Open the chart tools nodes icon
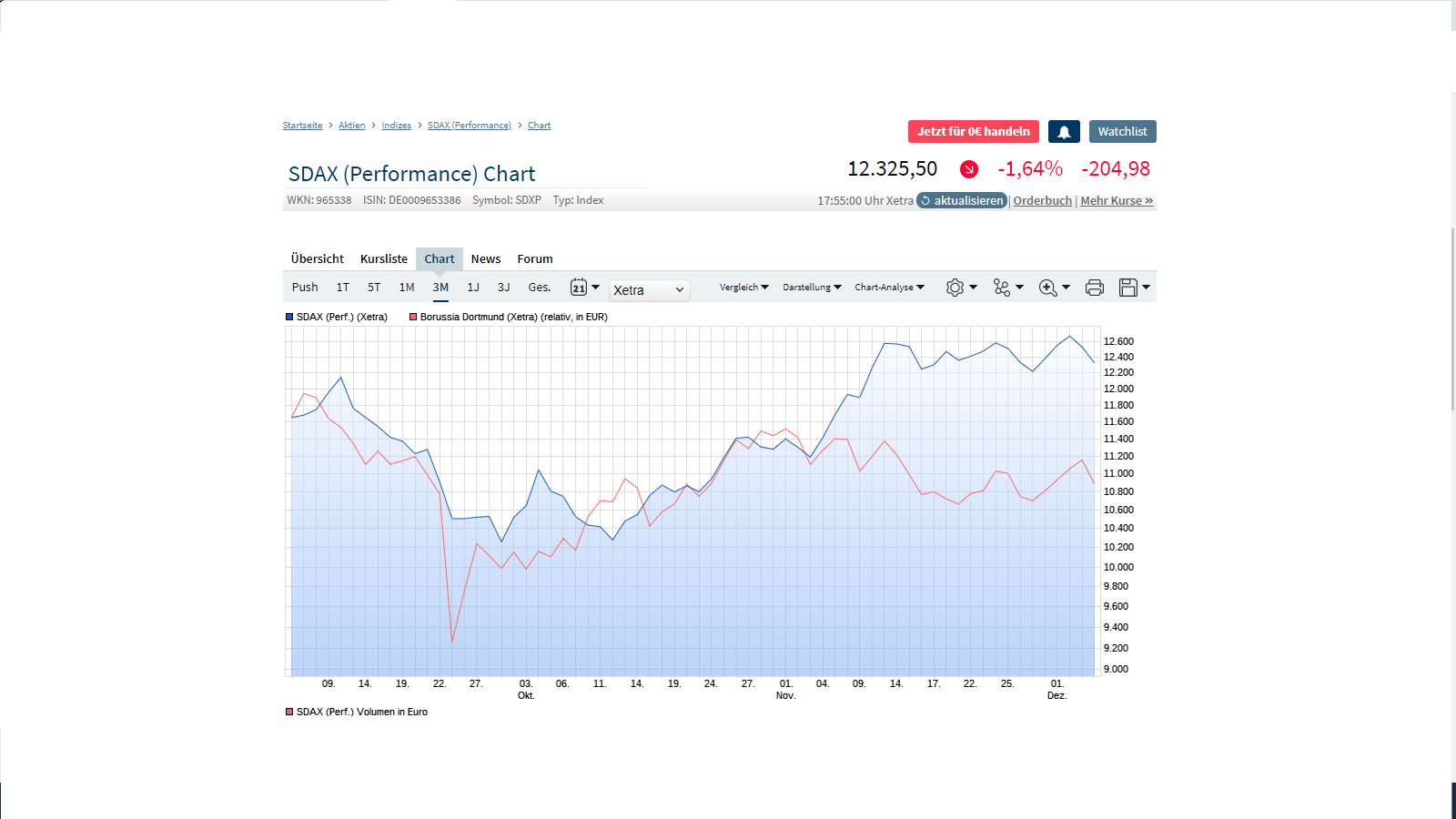Viewport: 1456px width, 819px height. click(x=1002, y=288)
